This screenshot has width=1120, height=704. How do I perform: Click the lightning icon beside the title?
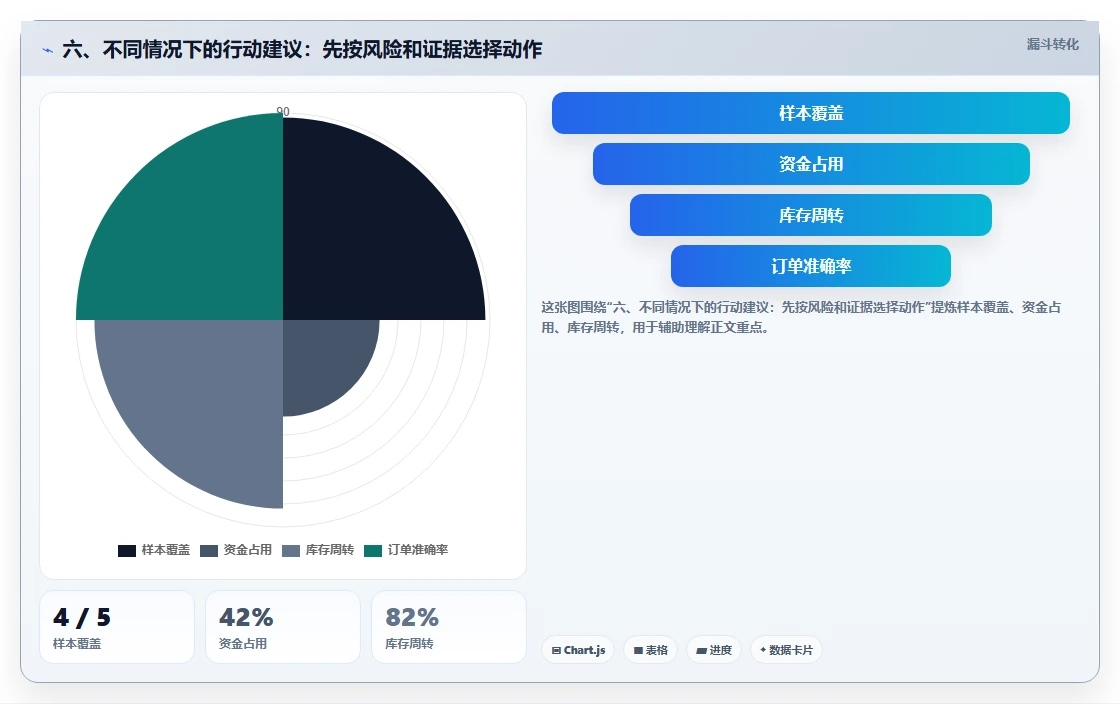[x=48, y=50]
